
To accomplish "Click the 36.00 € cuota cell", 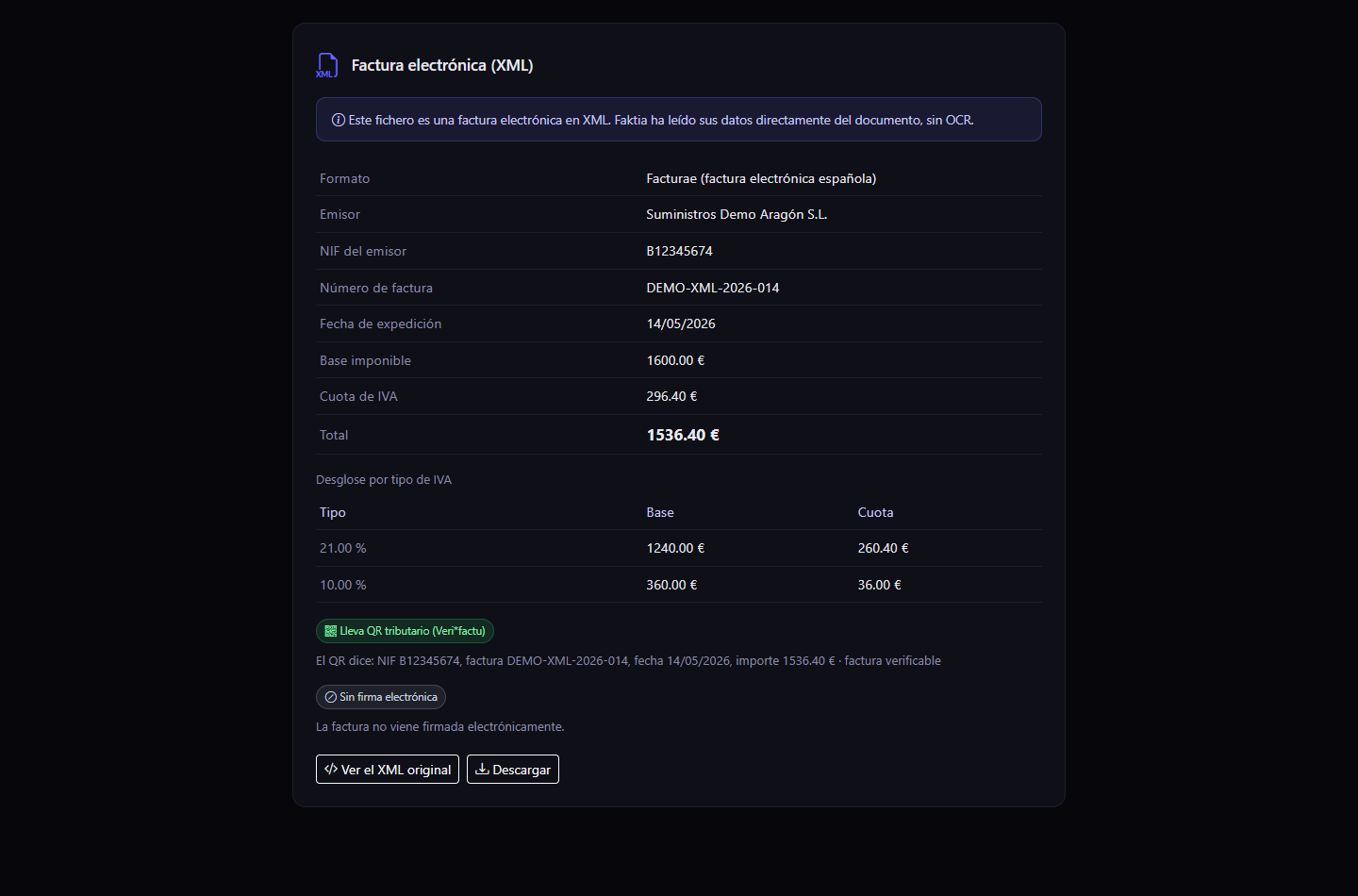I will (x=879, y=585).
